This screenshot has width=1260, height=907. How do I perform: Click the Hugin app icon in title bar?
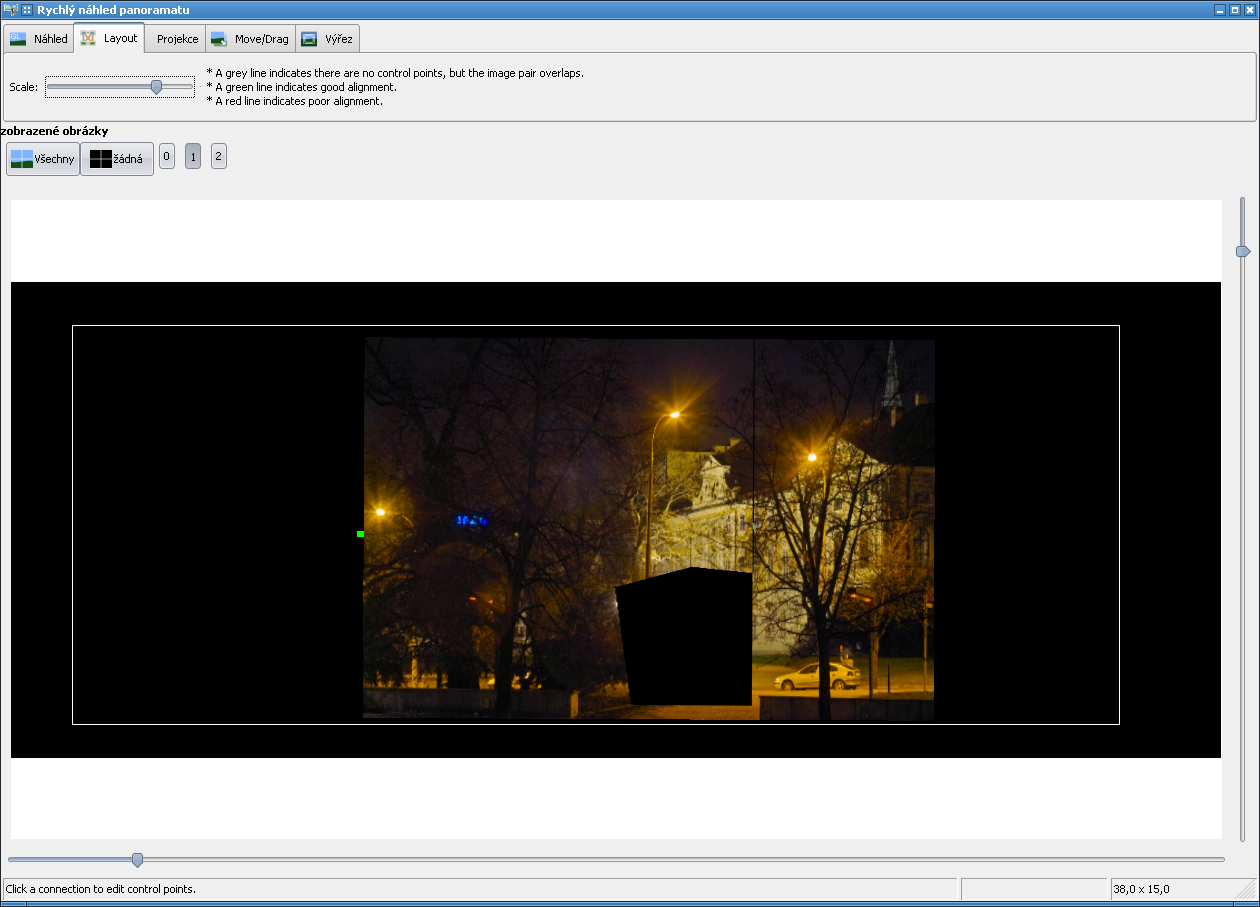(x=10, y=9)
